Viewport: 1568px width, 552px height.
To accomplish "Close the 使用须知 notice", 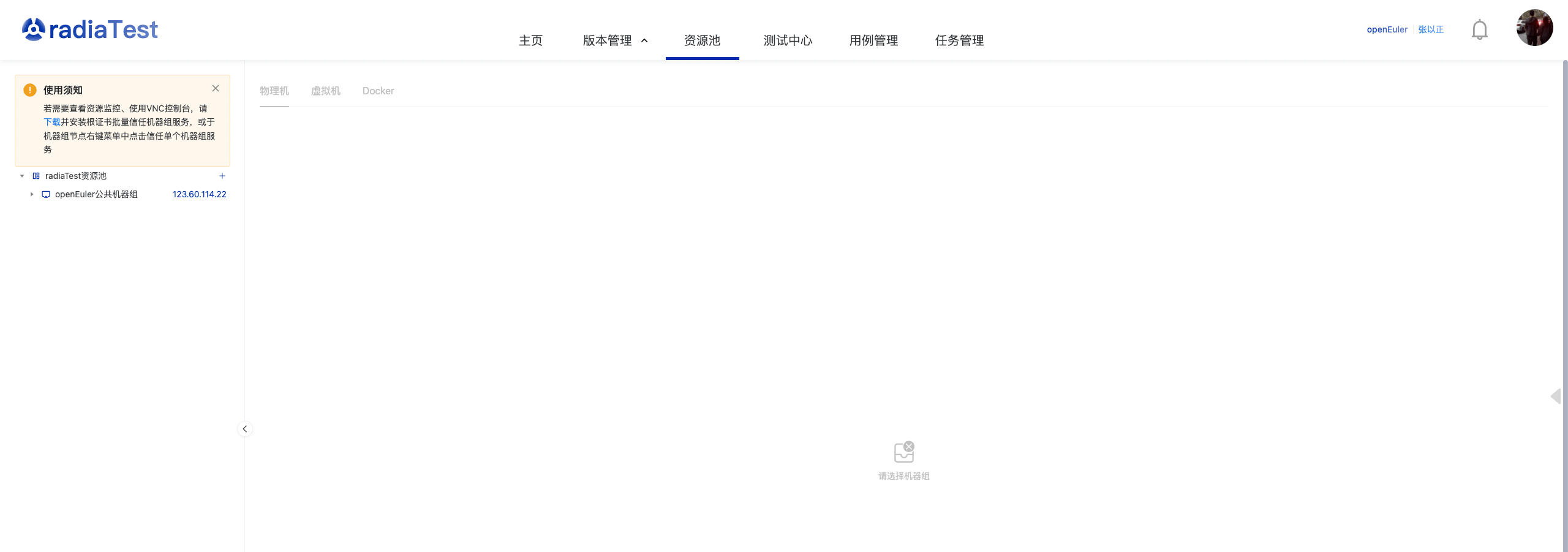I will coord(216,88).
